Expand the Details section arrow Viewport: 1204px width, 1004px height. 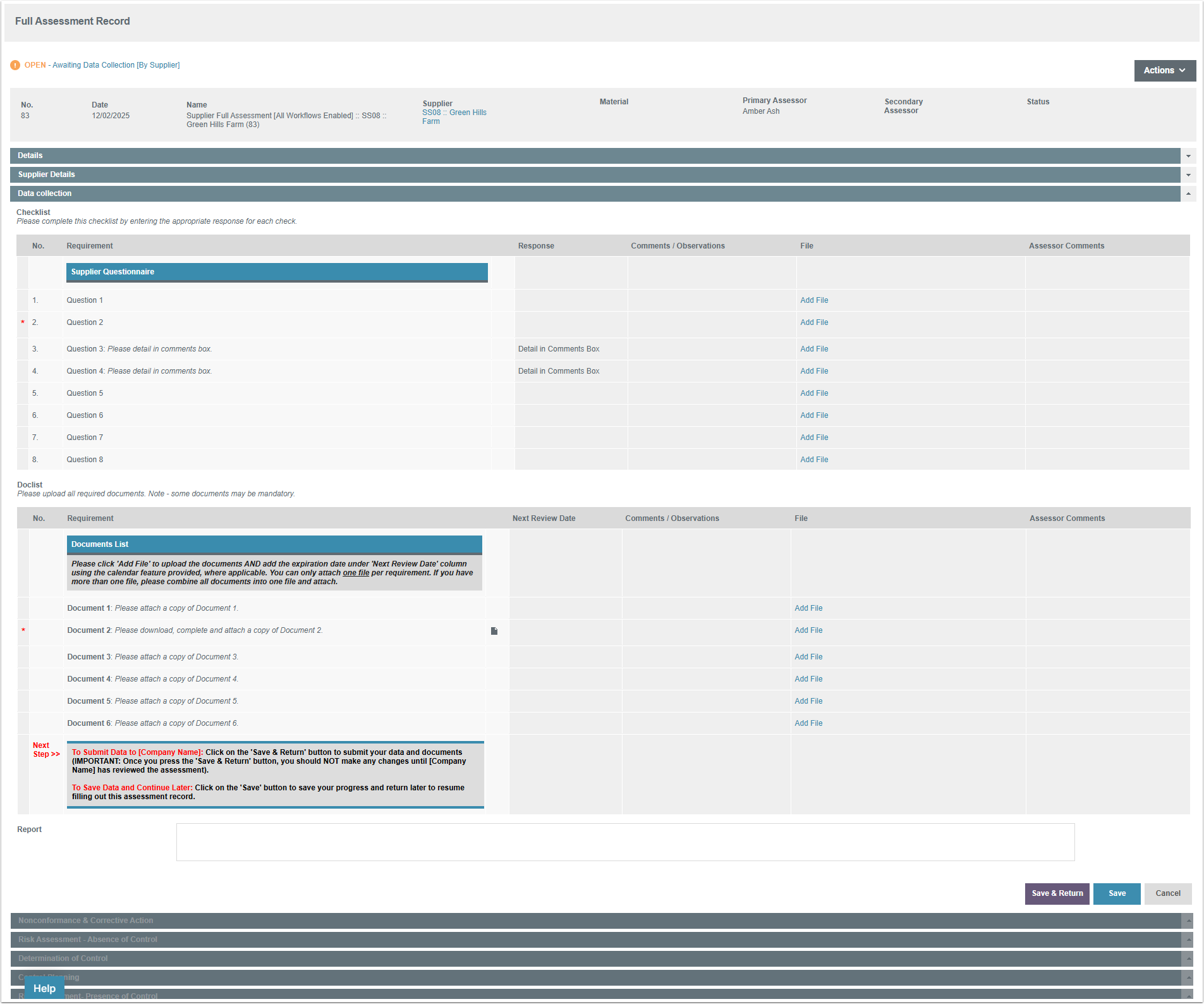[1188, 156]
